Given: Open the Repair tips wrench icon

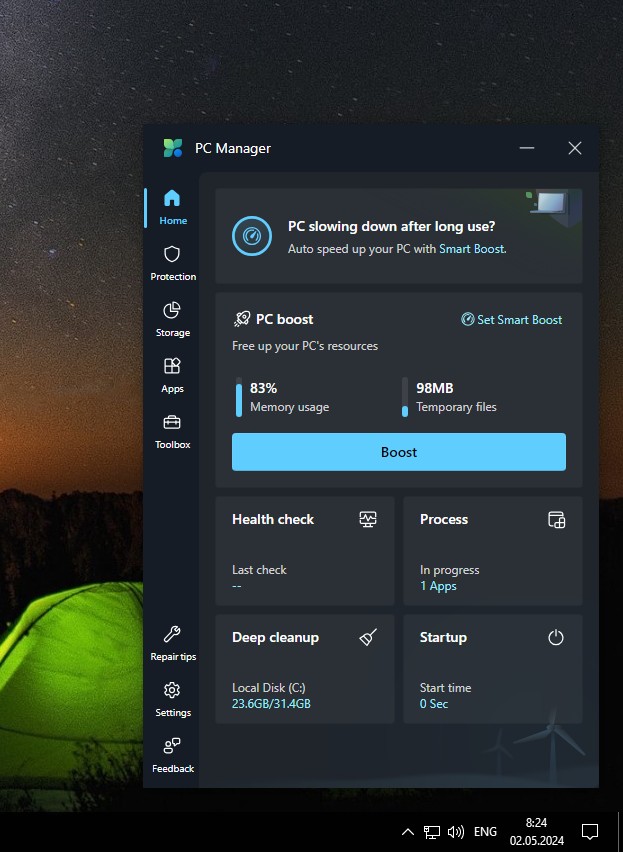Looking at the screenshot, I should tap(172, 634).
